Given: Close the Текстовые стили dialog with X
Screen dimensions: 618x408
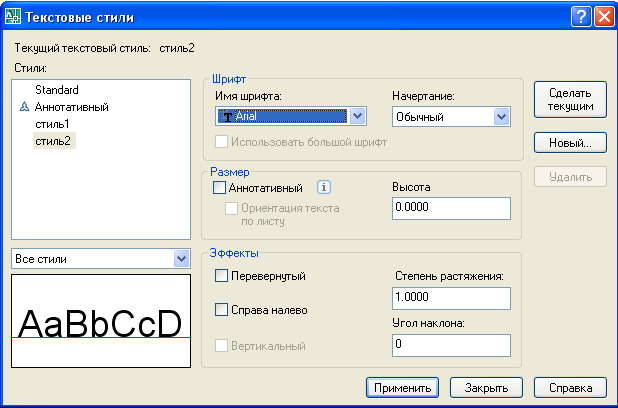Looking at the screenshot, I should [x=604, y=17].
